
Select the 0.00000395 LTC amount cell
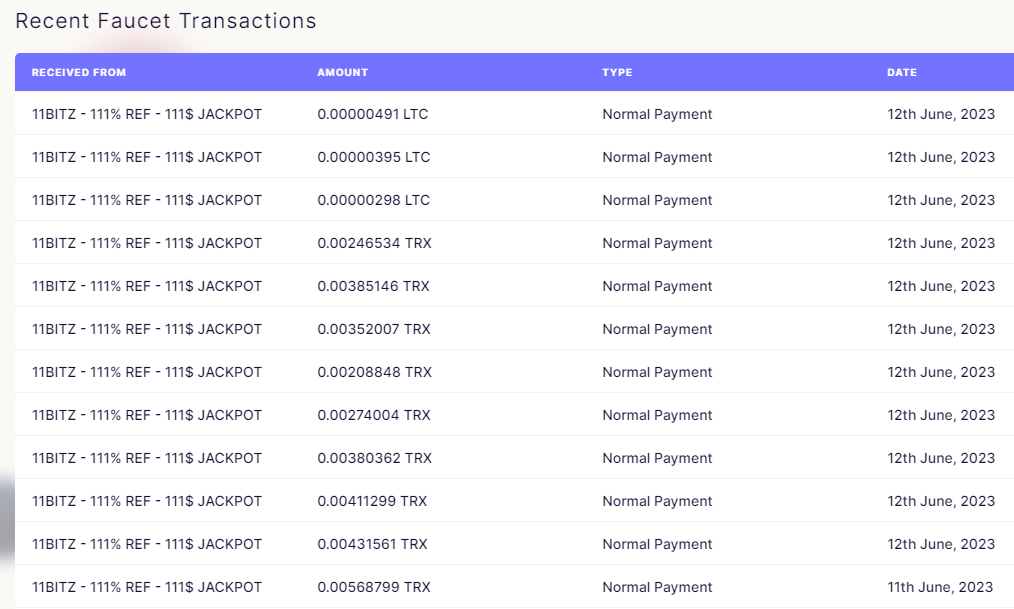pyautogui.click(x=373, y=157)
